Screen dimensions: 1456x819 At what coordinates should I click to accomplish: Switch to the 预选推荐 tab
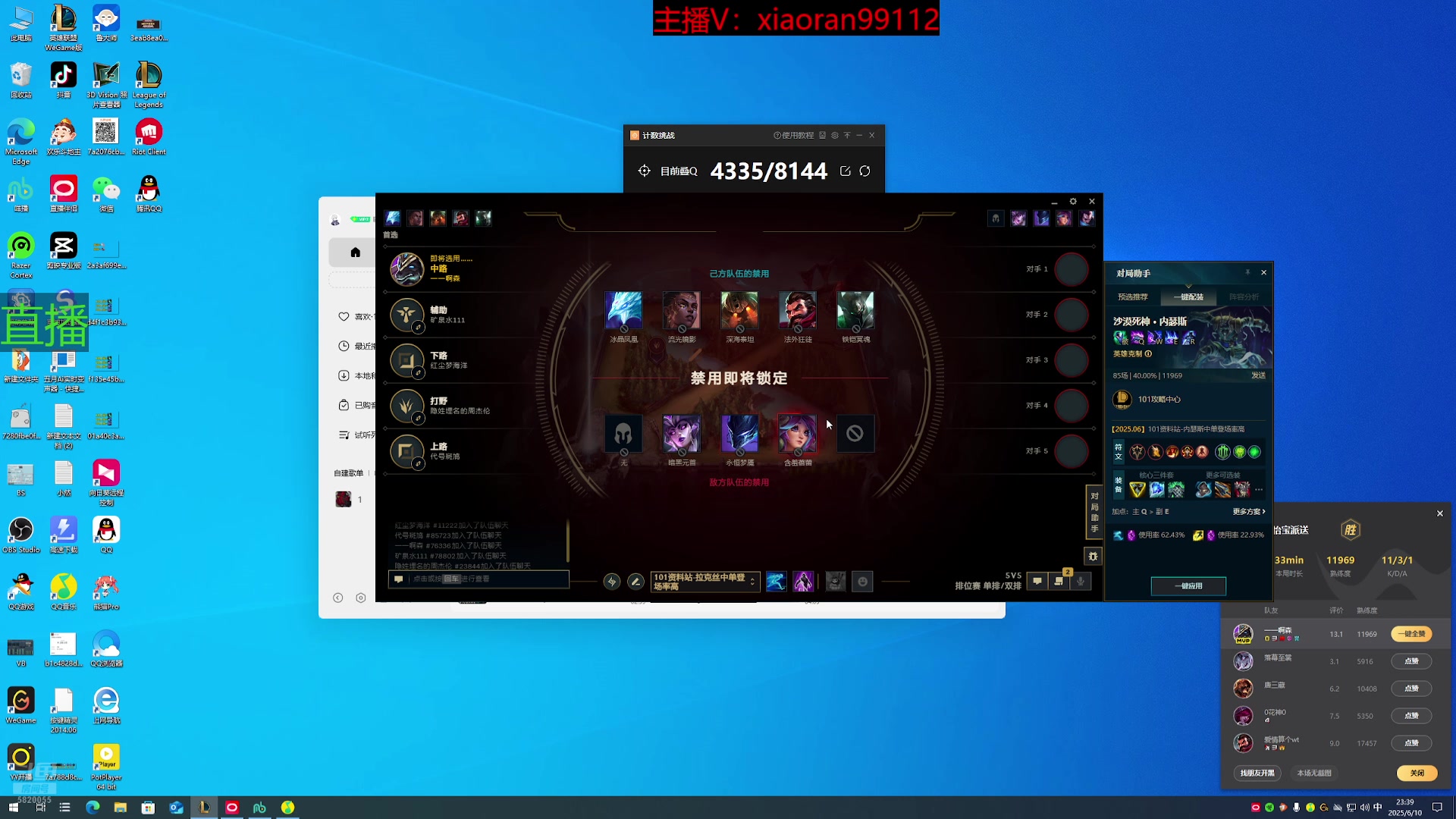pyautogui.click(x=1133, y=297)
